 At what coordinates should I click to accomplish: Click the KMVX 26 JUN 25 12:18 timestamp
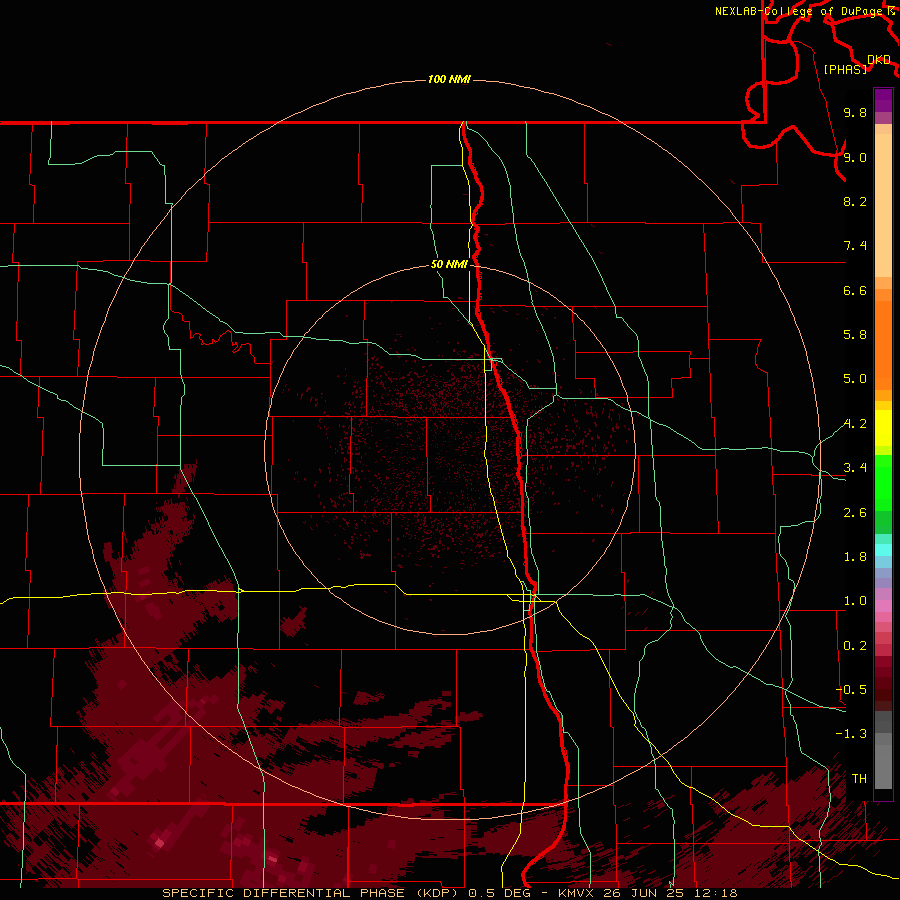coord(647,893)
